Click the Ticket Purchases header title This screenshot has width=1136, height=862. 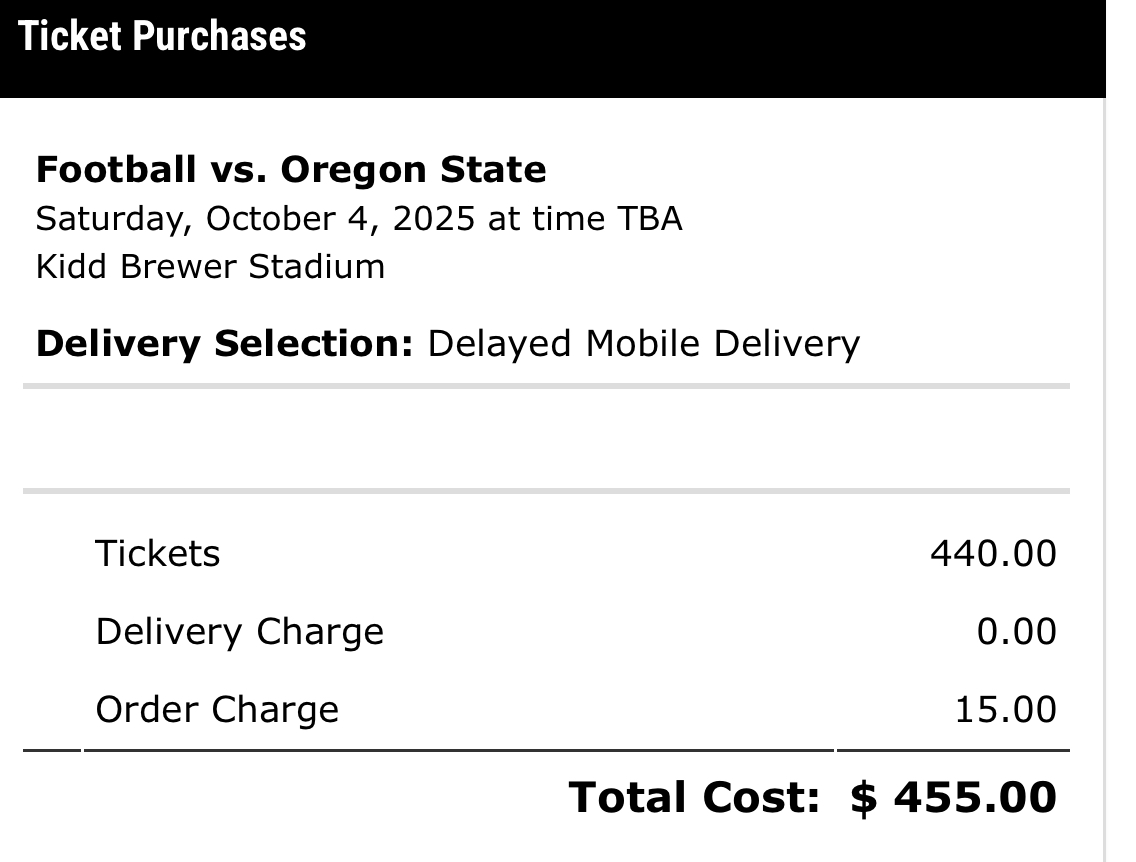coord(162,37)
